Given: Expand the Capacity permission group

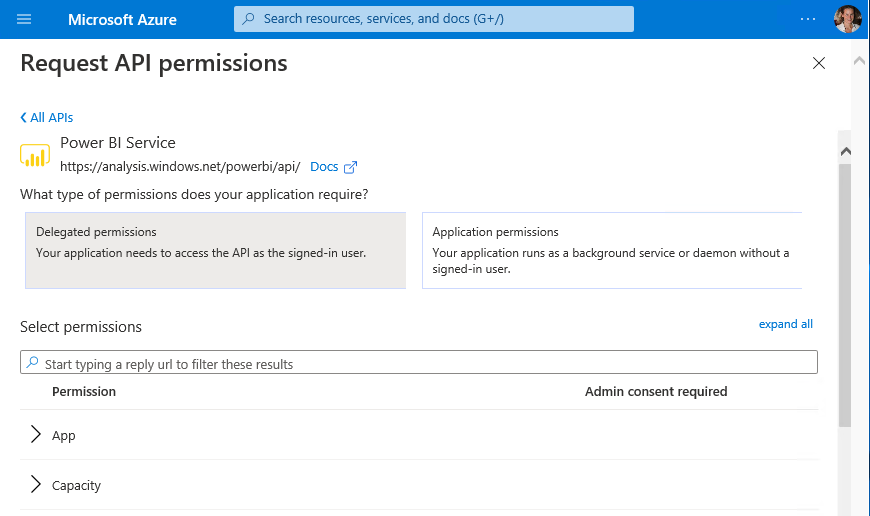Looking at the screenshot, I should [36, 485].
